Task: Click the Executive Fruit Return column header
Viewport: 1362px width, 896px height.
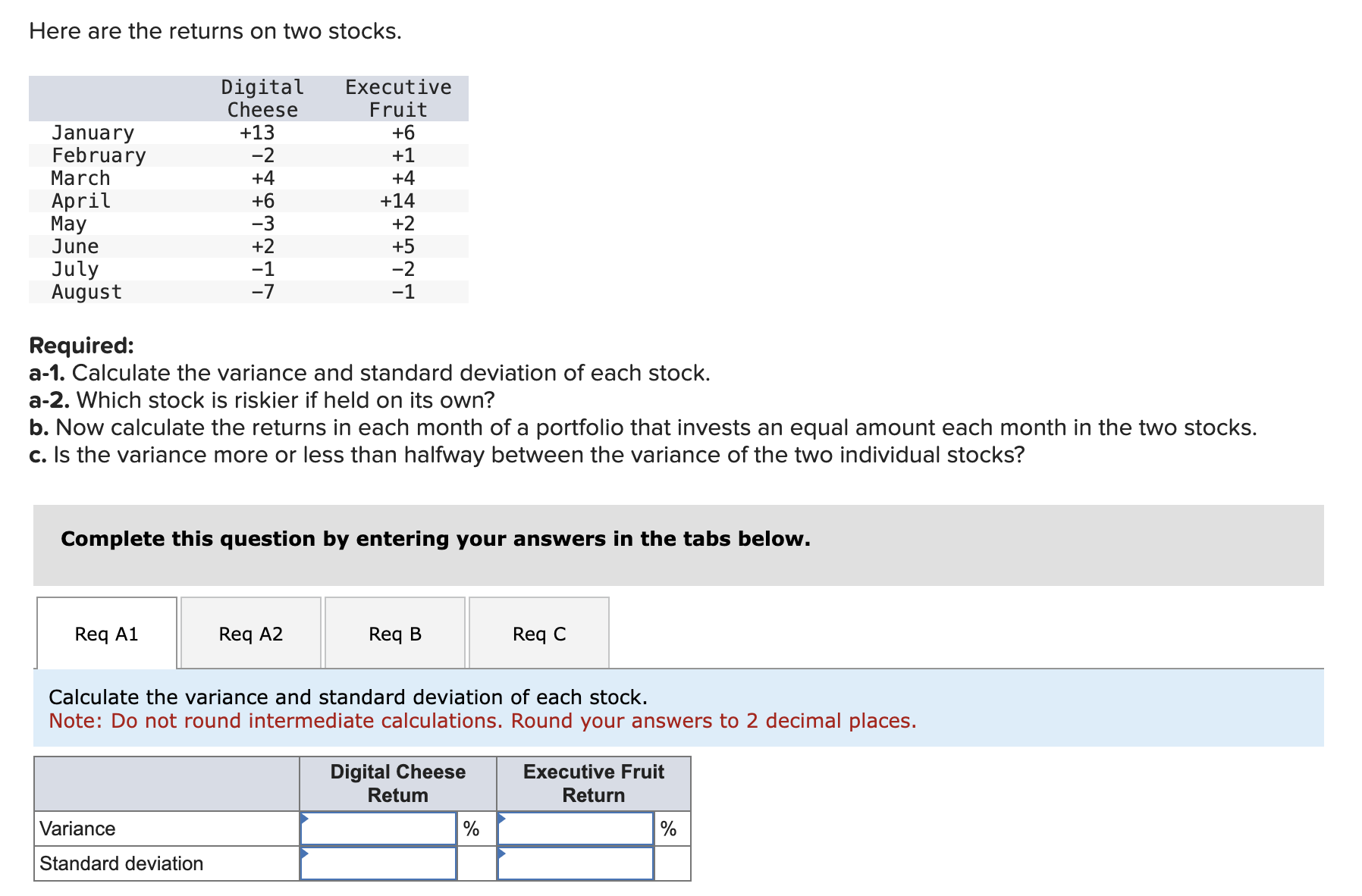Action: point(593,783)
